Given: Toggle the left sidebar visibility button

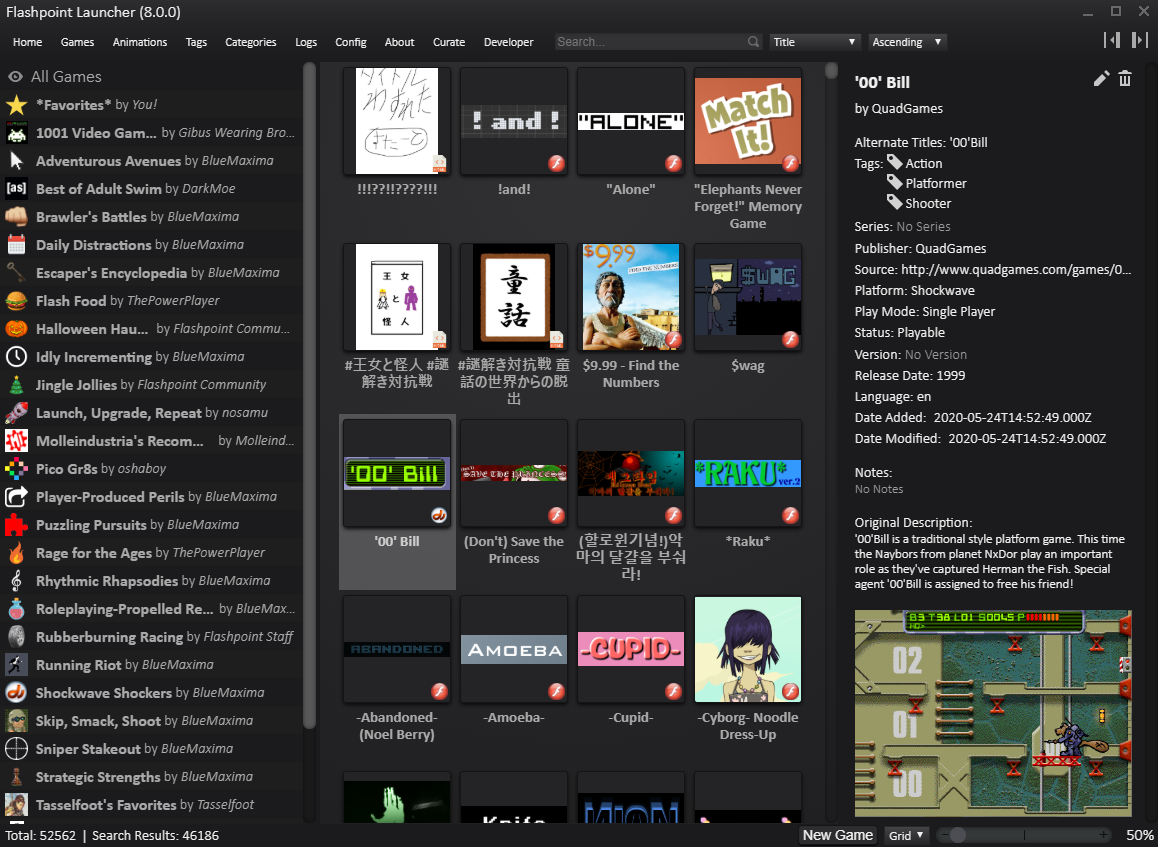Looking at the screenshot, I should point(1111,40).
